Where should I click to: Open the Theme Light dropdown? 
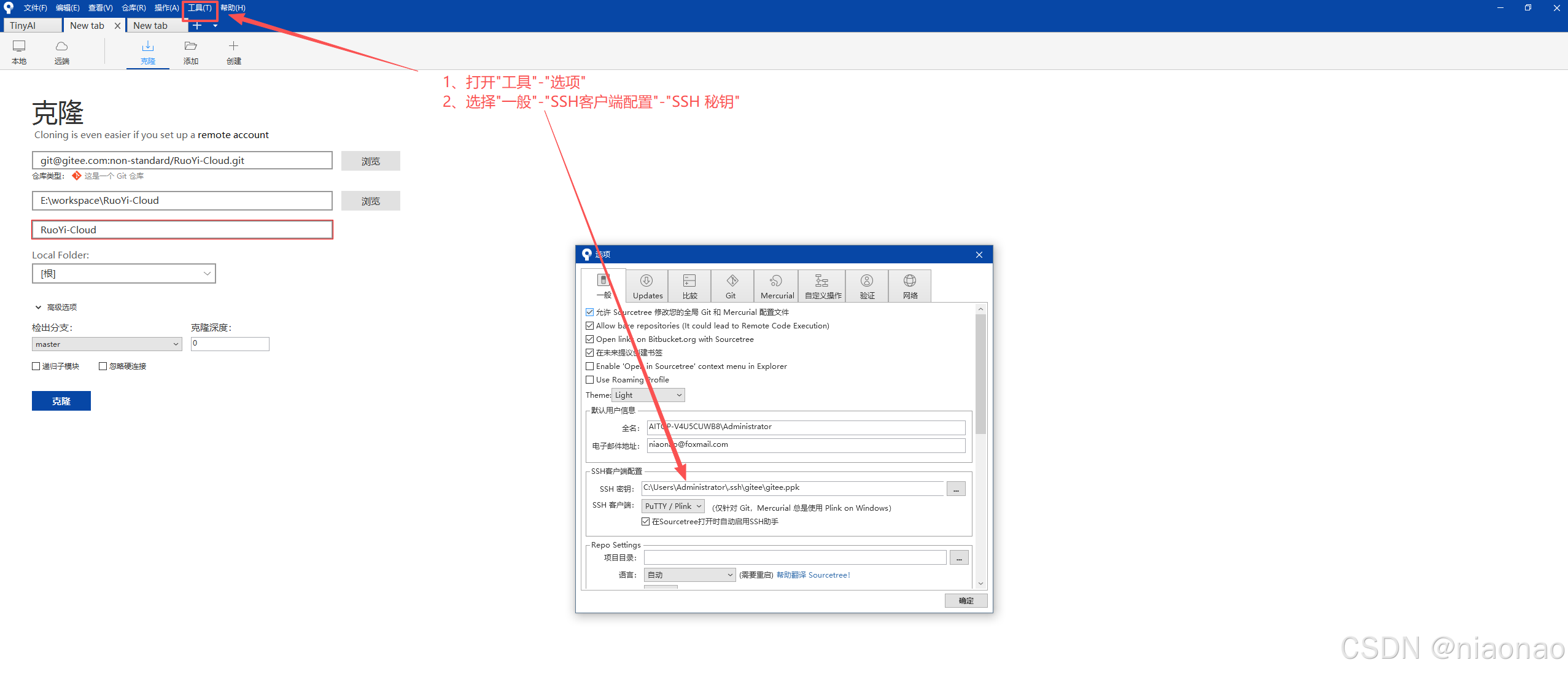coord(648,395)
